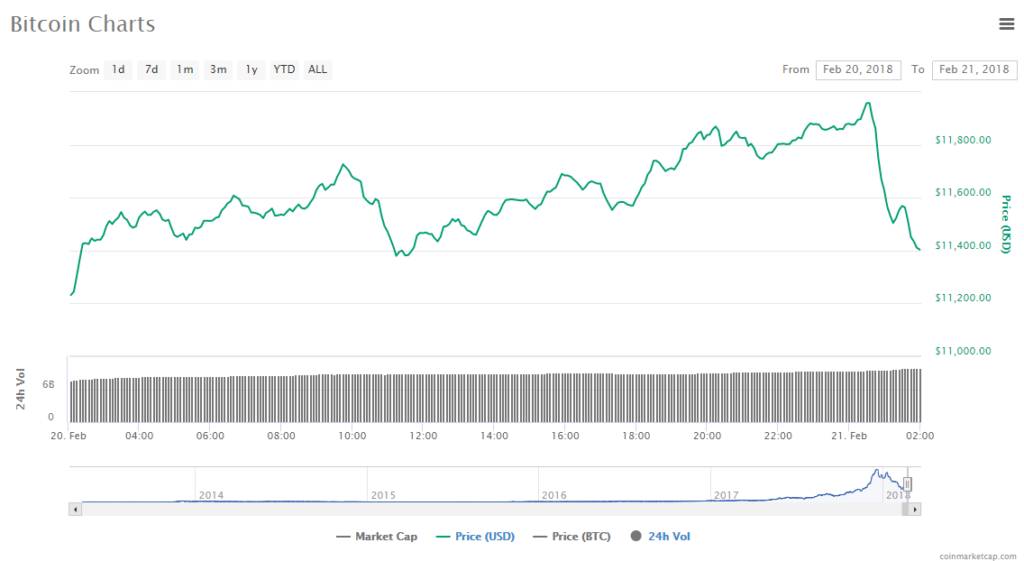Click the 02:00 time axis label
The height and width of the screenshot is (561, 1024).
tap(920, 436)
